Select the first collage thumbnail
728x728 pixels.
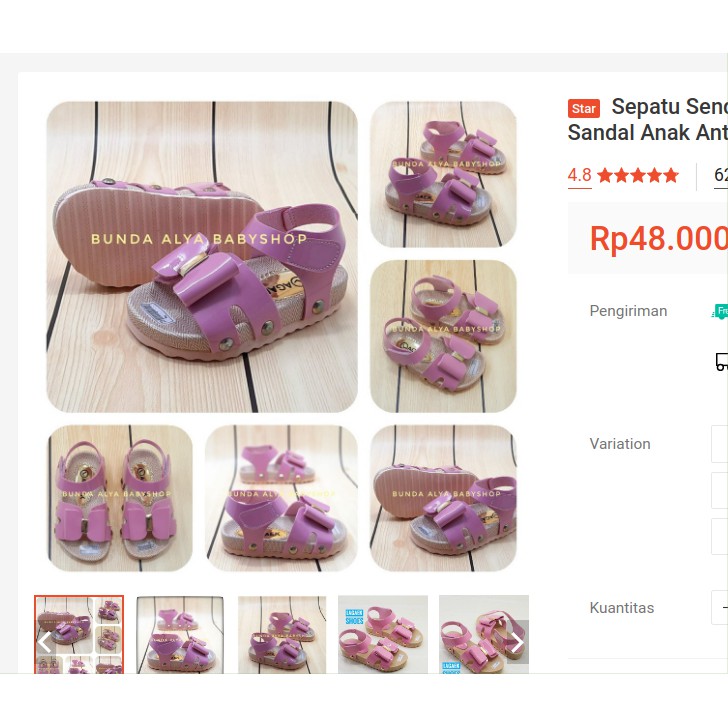click(x=79, y=634)
